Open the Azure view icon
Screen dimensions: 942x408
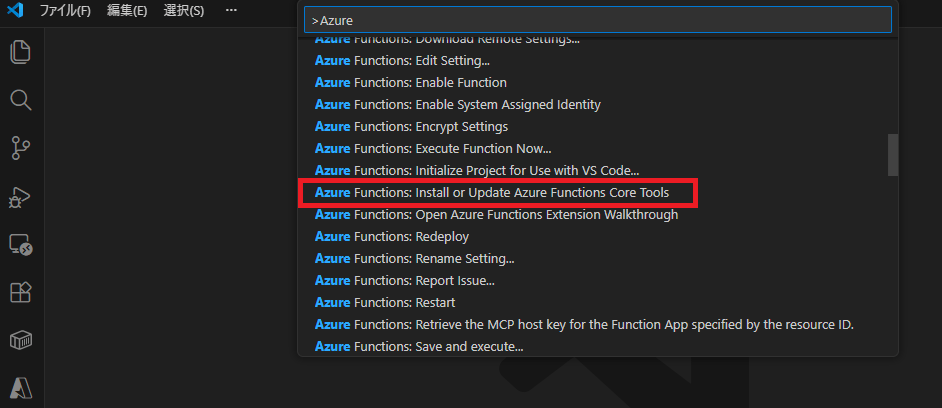pos(21,387)
